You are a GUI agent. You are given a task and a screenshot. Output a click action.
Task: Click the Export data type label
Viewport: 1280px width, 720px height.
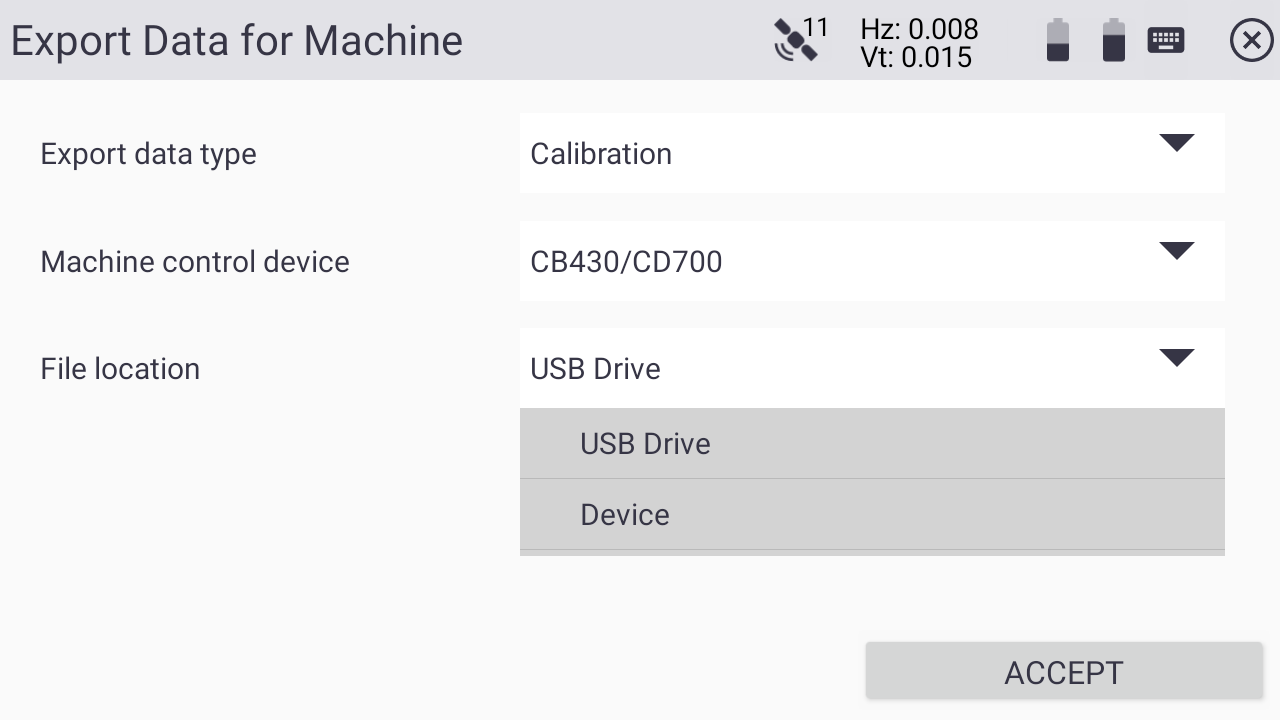(x=148, y=154)
